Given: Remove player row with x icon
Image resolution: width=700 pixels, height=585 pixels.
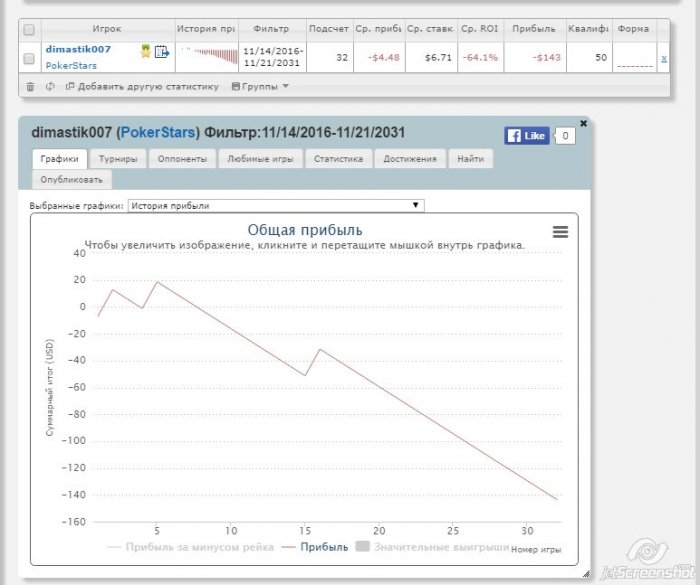Looking at the screenshot, I should [663, 59].
